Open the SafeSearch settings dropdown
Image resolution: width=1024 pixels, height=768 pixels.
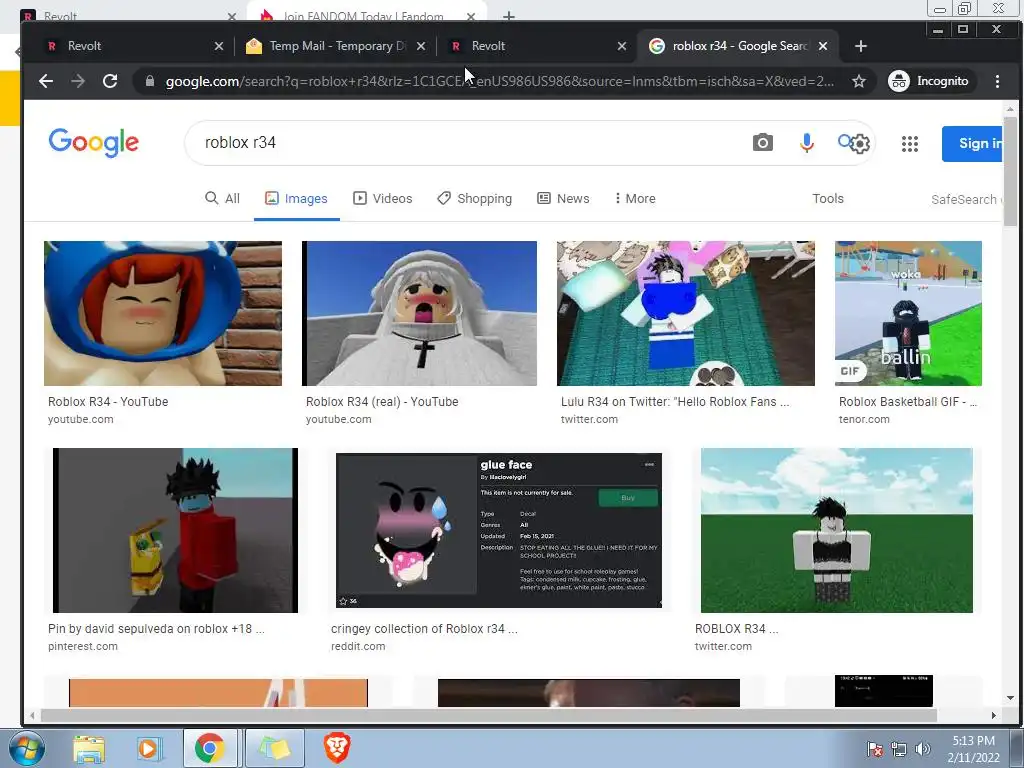(966, 199)
